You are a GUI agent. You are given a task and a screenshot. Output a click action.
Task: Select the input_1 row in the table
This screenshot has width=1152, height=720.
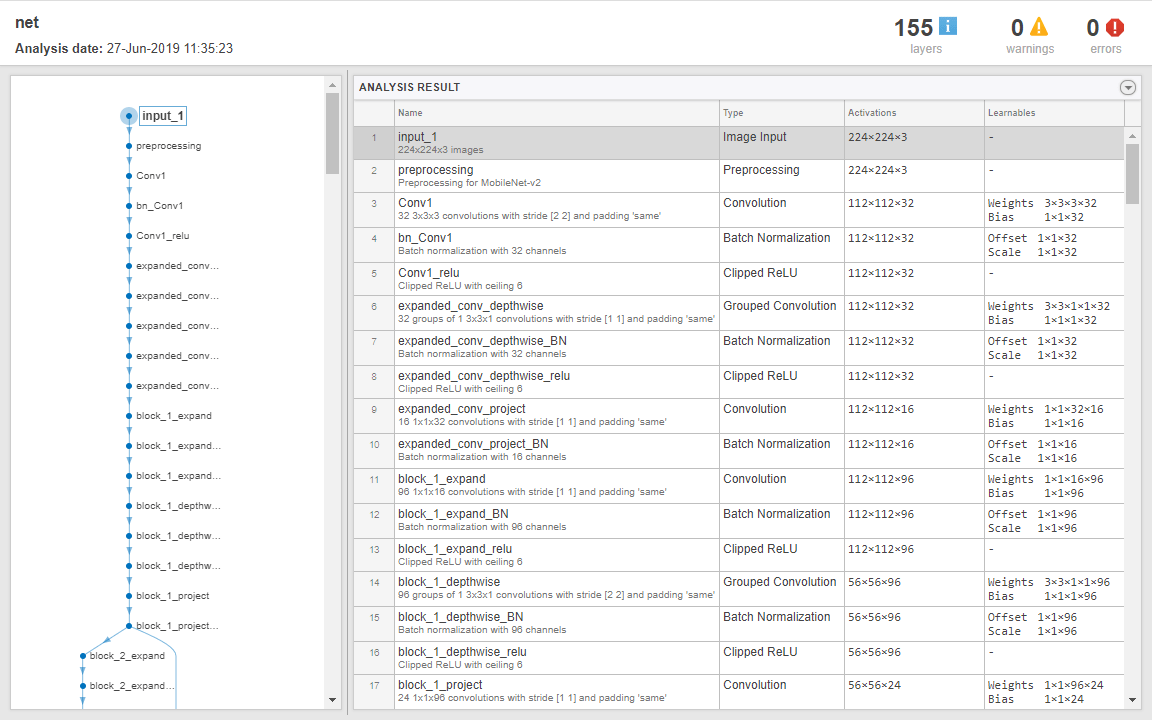[739, 143]
